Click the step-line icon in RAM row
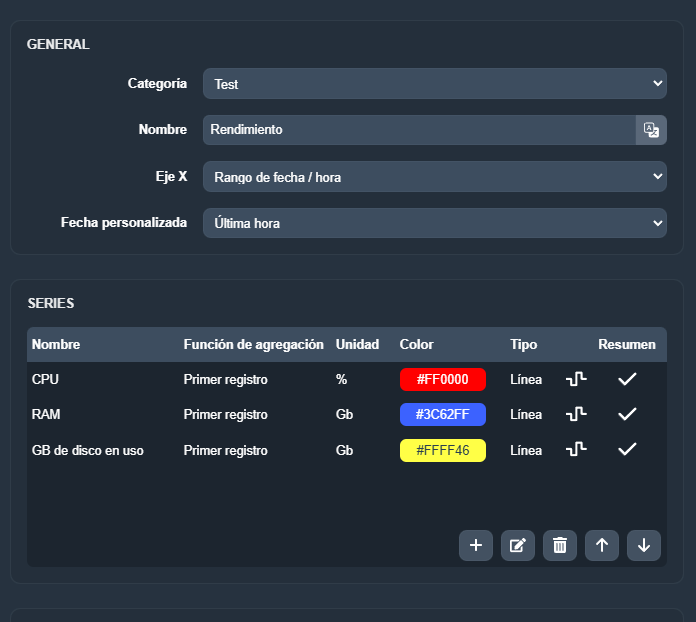 pyautogui.click(x=576, y=414)
